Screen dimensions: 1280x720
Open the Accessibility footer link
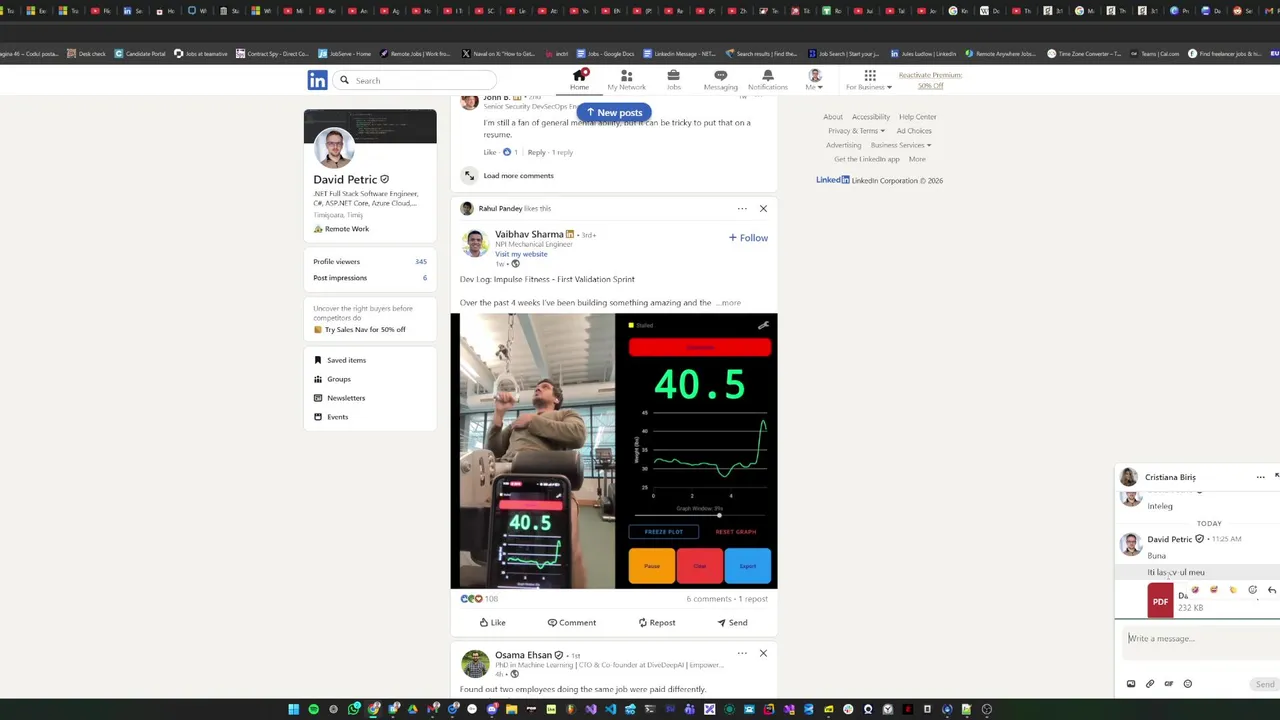point(871,117)
